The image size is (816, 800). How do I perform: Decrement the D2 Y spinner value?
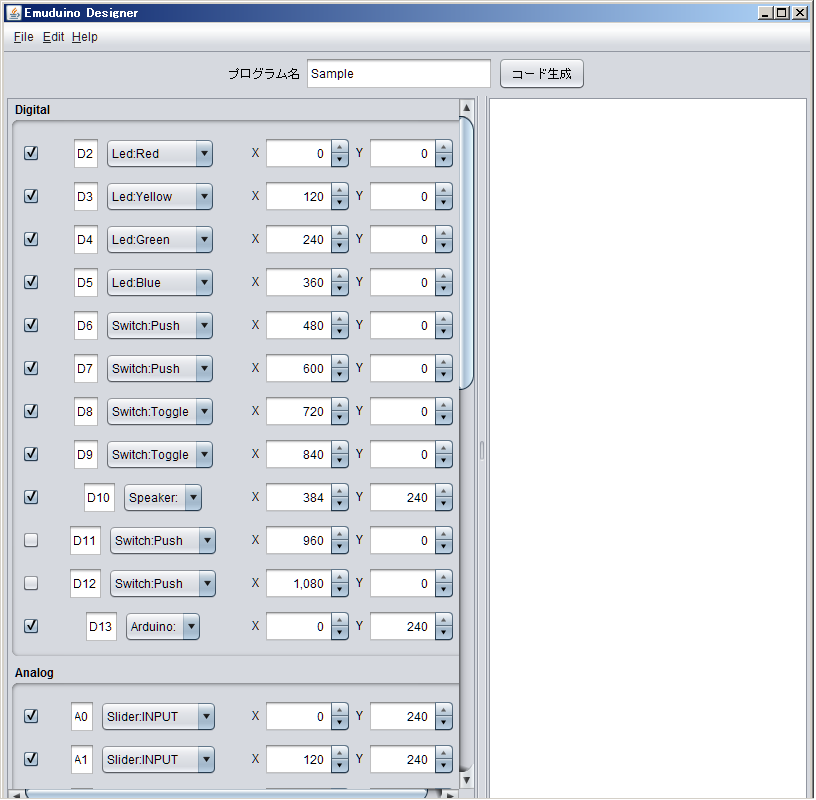(444, 160)
